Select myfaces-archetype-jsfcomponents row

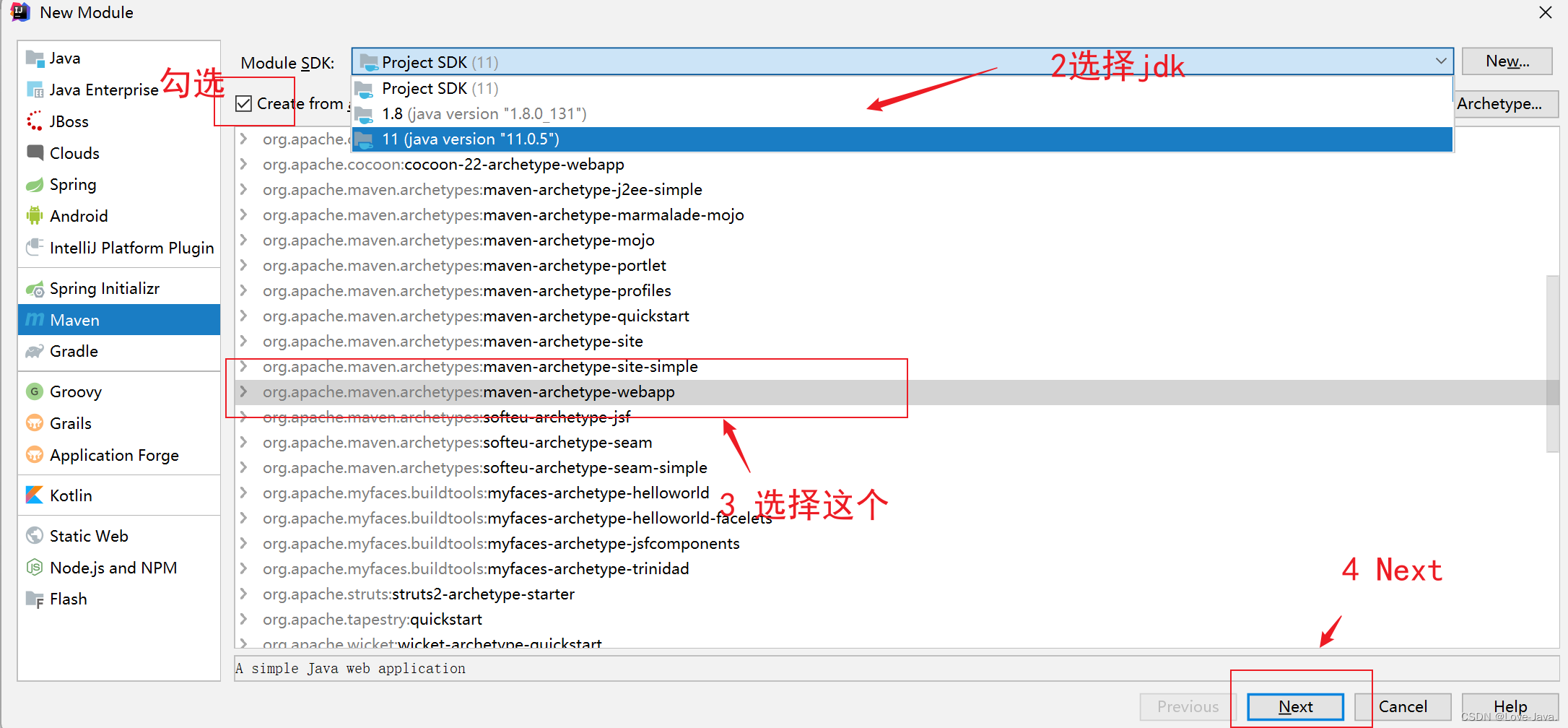click(x=895, y=543)
